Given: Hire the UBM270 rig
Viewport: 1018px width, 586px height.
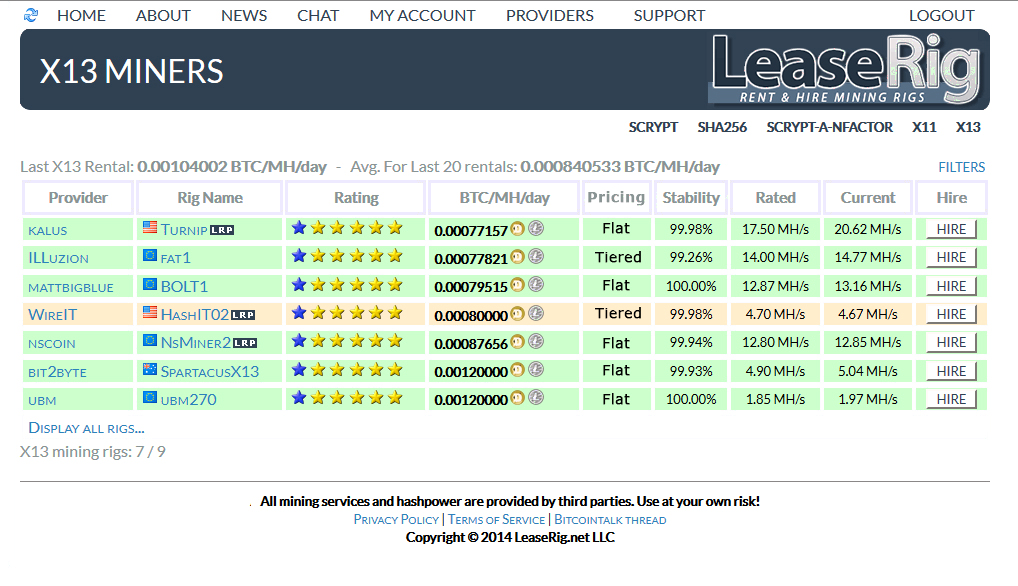Looking at the screenshot, I should [951, 399].
